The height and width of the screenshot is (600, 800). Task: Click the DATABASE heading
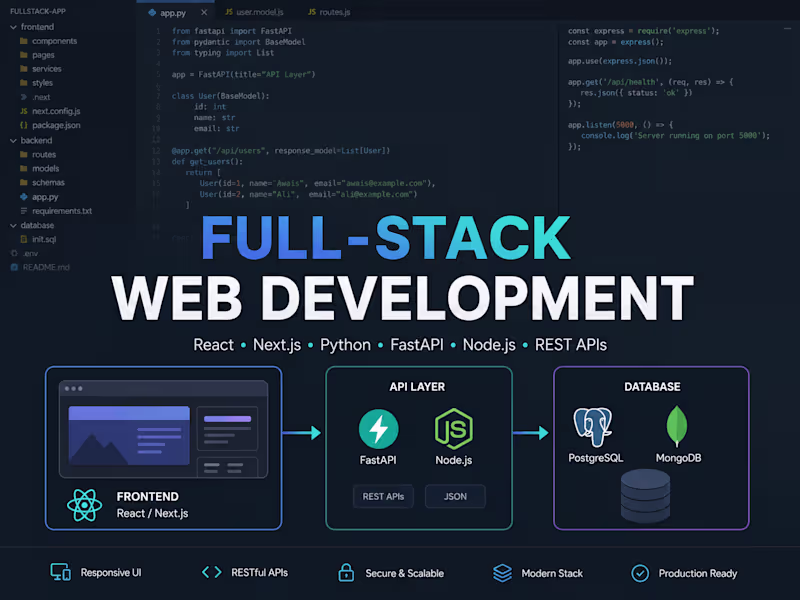pyautogui.click(x=652, y=387)
